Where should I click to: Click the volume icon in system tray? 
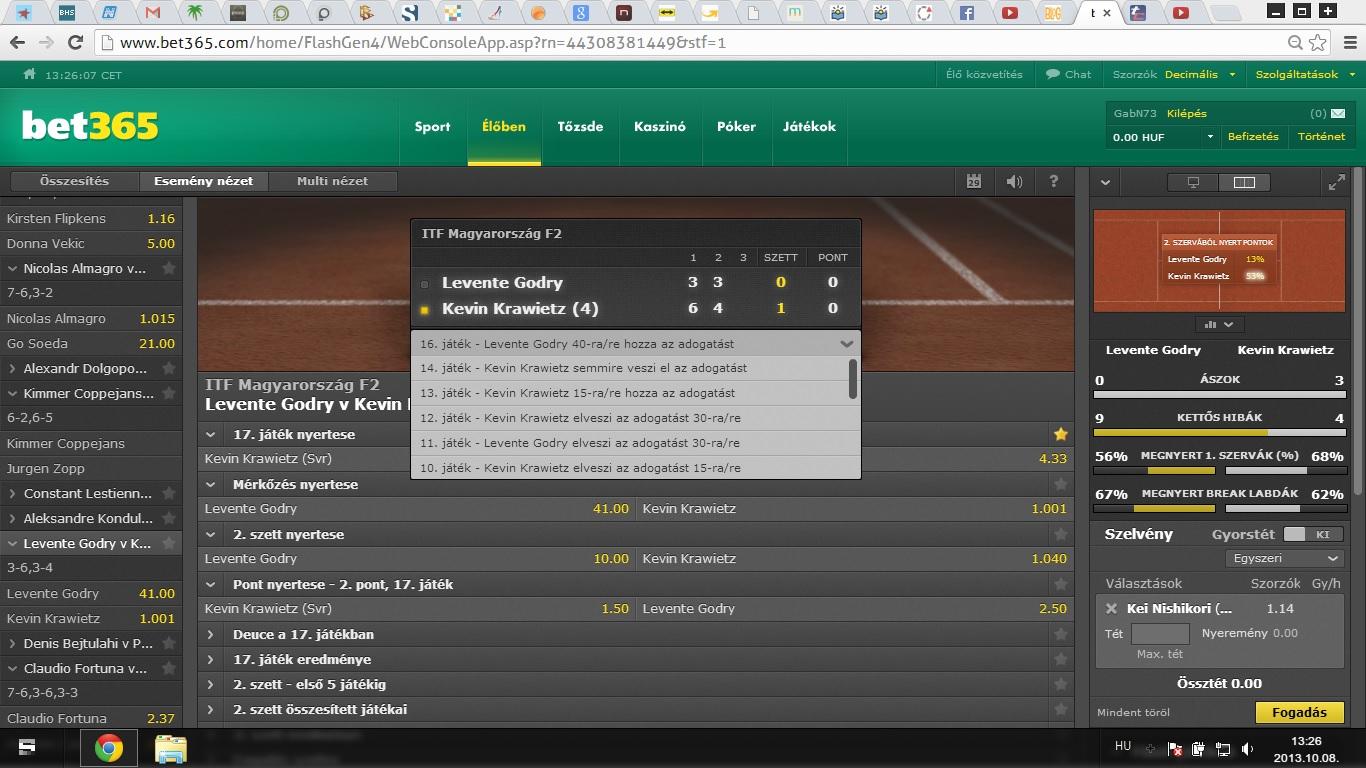[x=1247, y=748]
